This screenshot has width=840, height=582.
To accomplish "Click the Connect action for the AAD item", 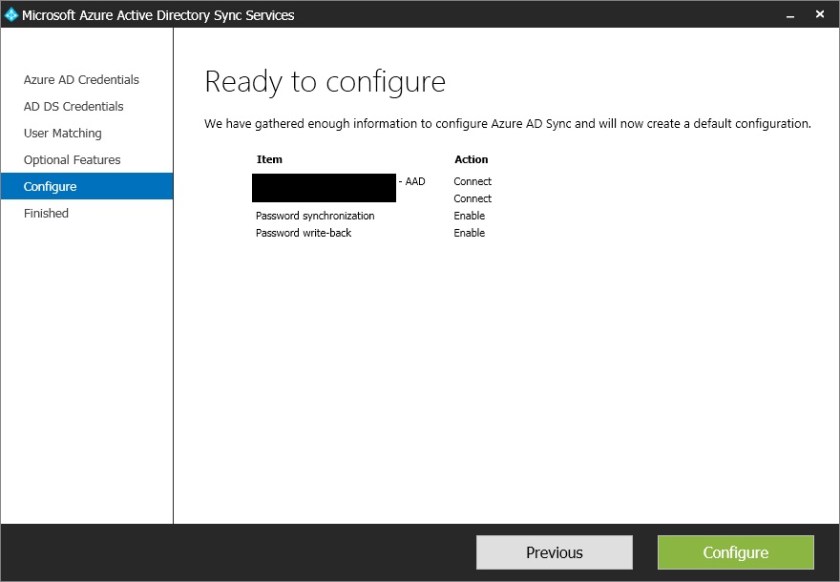I will pyautogui.click(x=472, y=181).
